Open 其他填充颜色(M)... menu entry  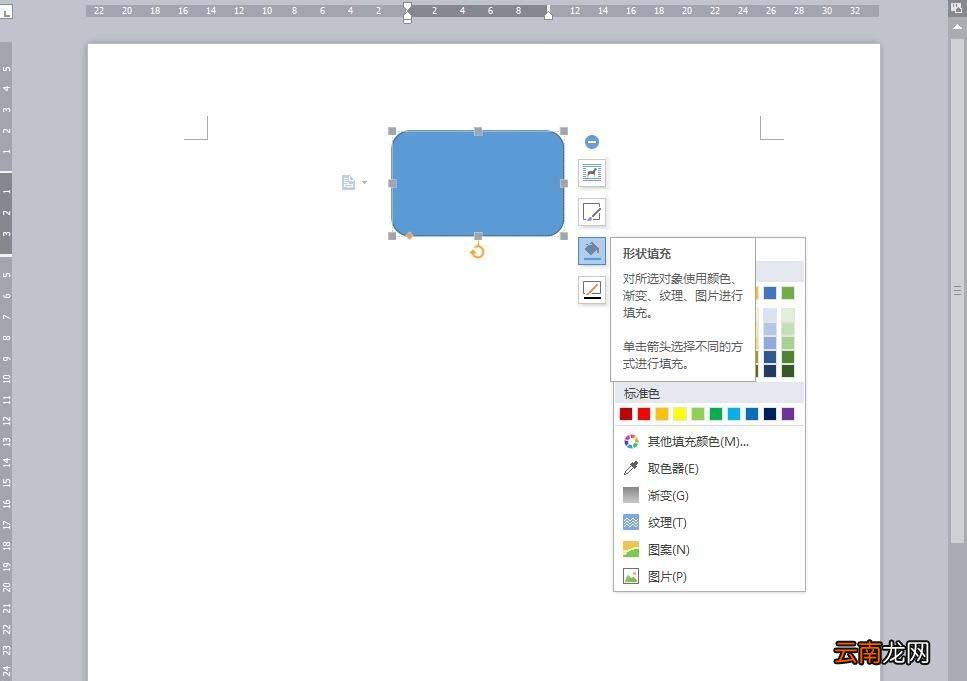pyautogui.click(x=709, y=442)
